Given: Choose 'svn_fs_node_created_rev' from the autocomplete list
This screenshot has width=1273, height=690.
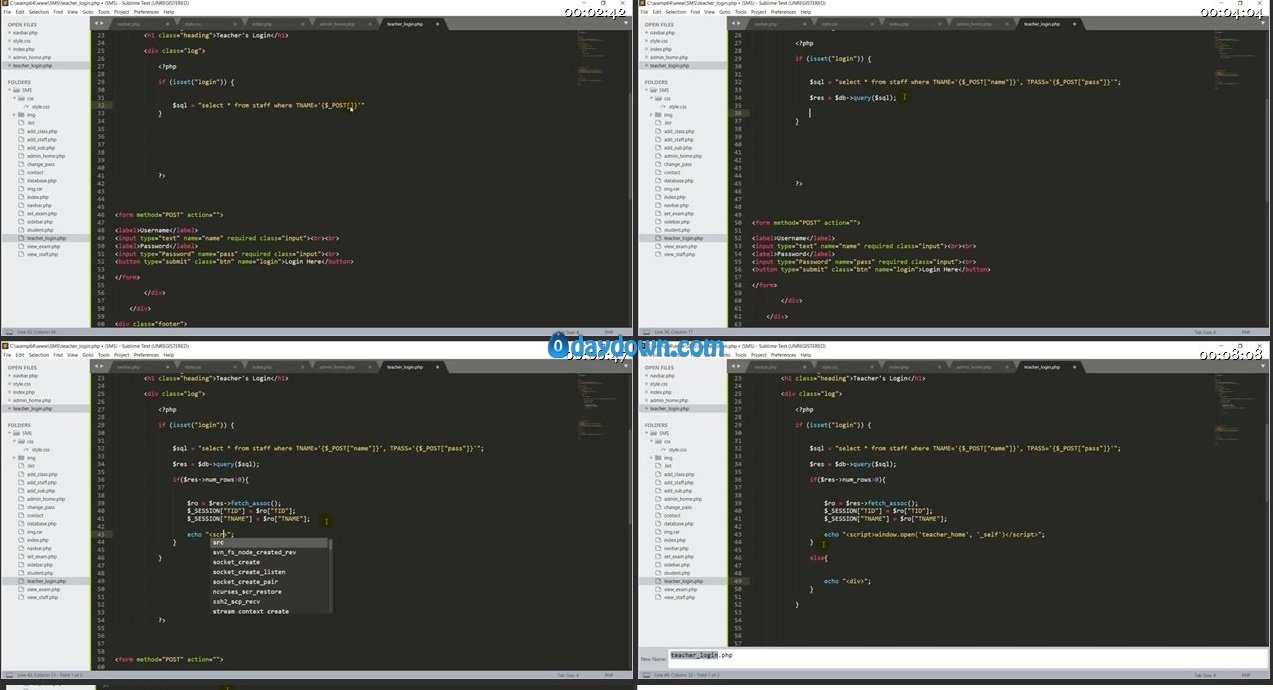Looking at the screenshot, I should click(x=269, y=552).
